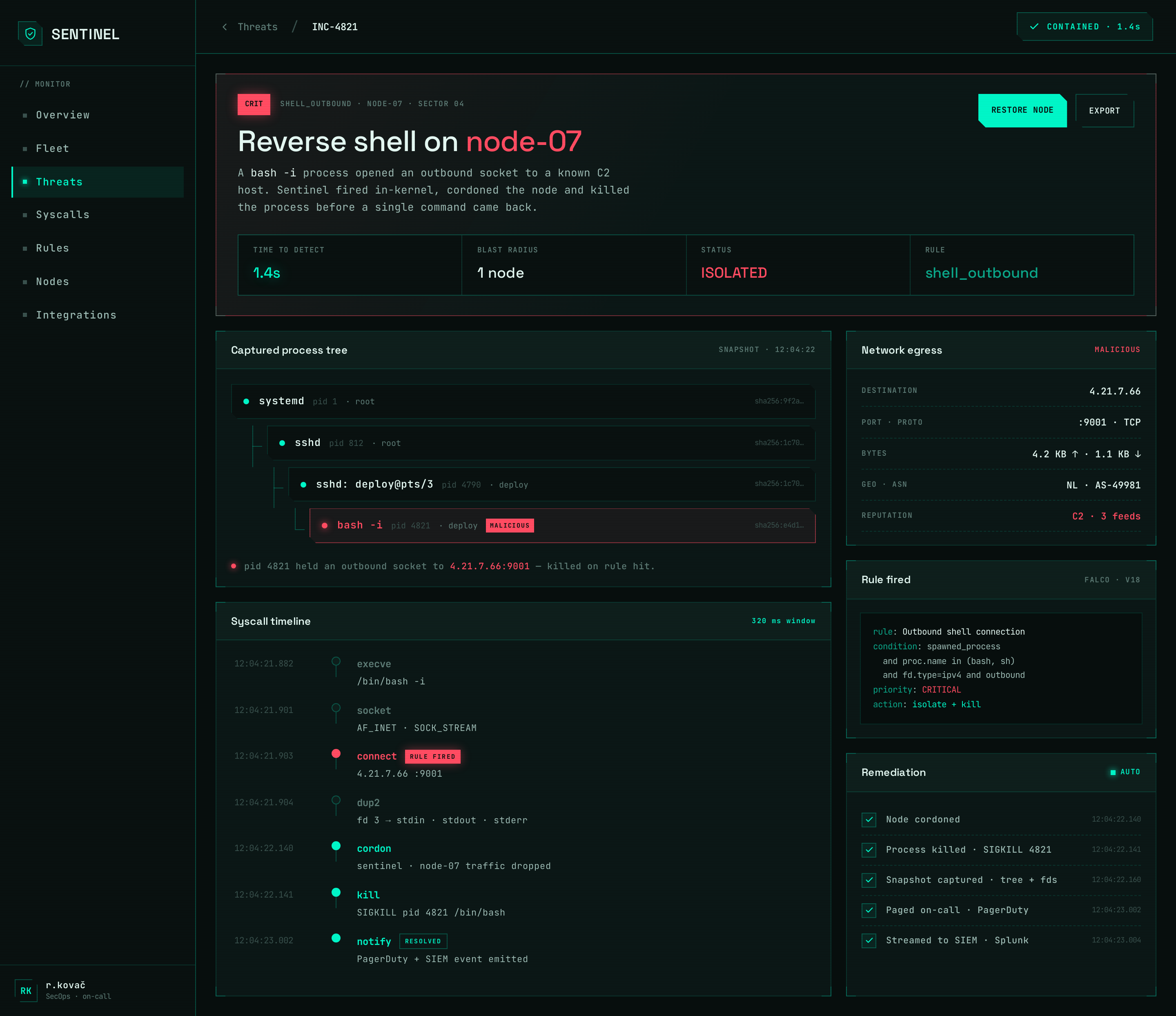This screenshot has width=1176, height=1016.
Task: Click the red 4.21.7.66:9001 address link
Action: point(489,566)
